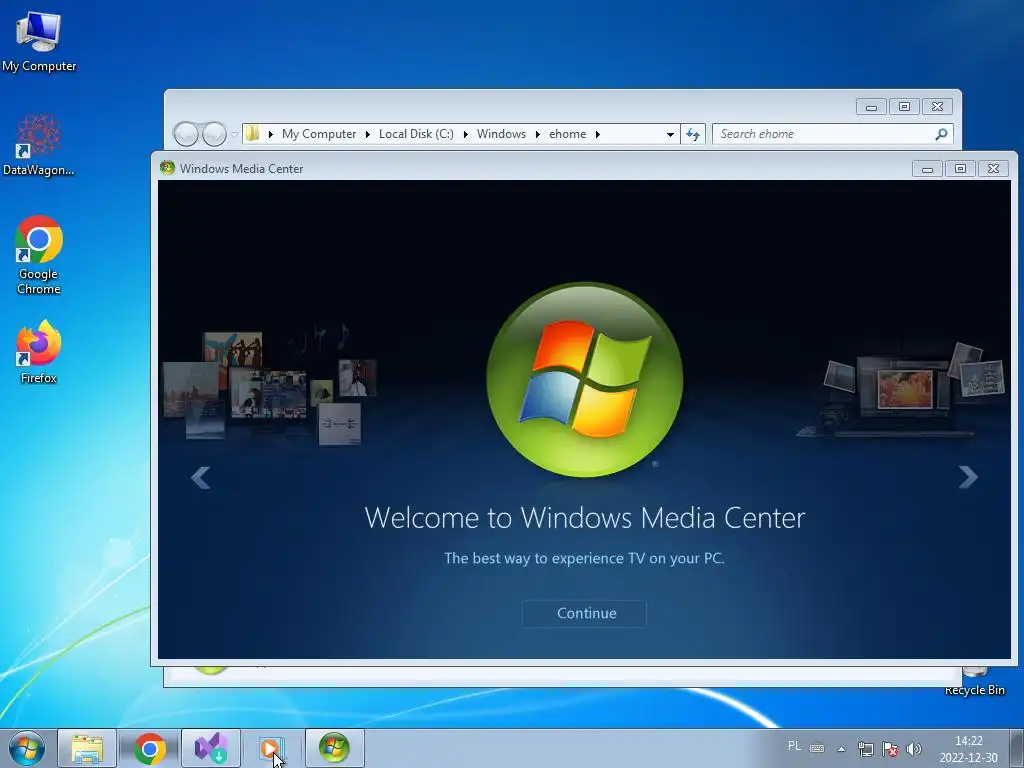
Task: Open address bar history dropdown
Action: (670, 135)
